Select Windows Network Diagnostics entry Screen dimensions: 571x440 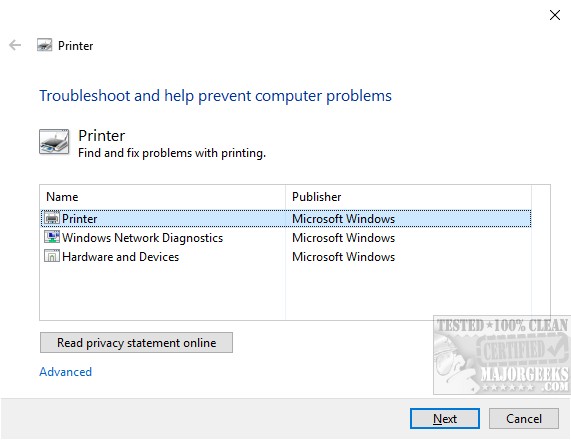pyautogui.click(x=286, y=237)
